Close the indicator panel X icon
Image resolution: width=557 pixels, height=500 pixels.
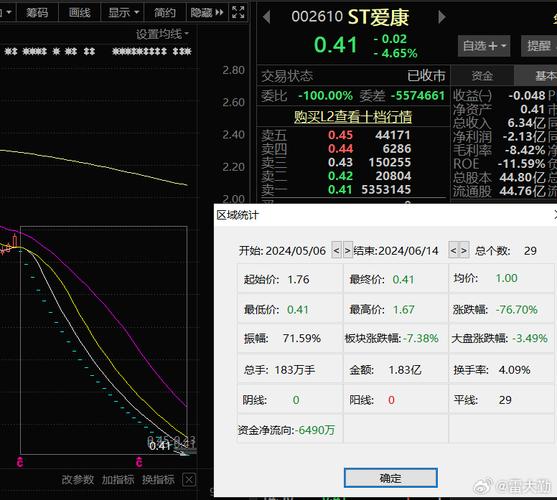tap(189, 480)
